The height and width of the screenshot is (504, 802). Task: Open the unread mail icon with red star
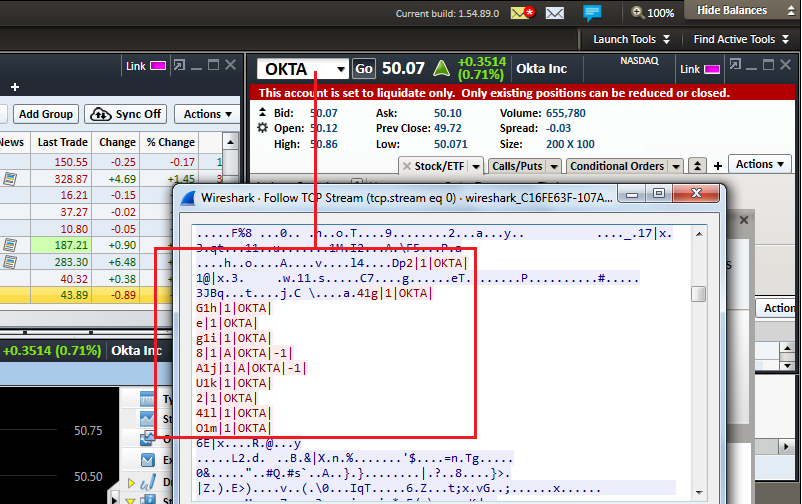(x=522, y=13)
